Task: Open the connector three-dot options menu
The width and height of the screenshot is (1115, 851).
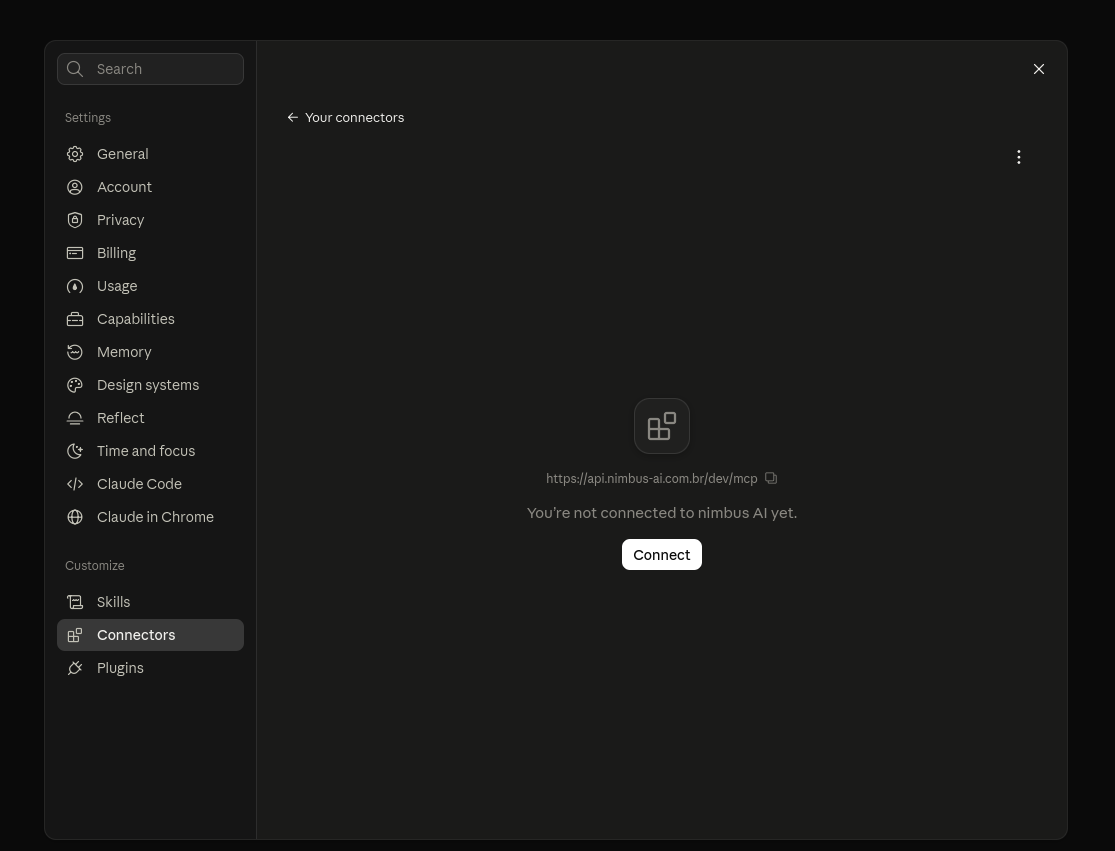Action: coord(1019,157)
